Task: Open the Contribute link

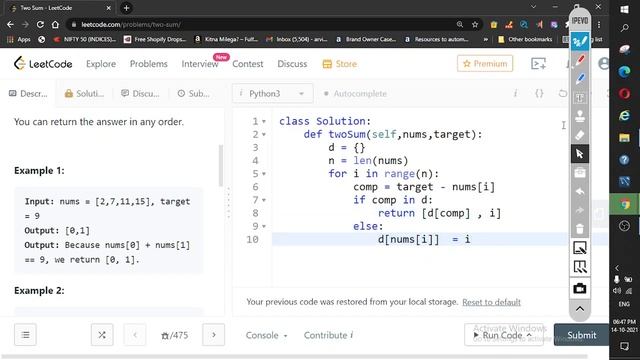Action: 328,335
